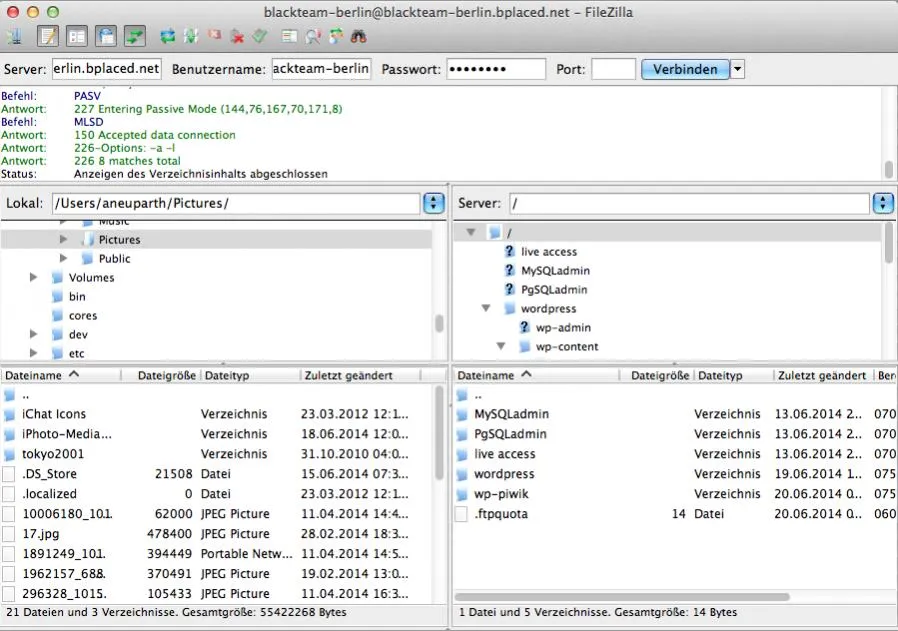Collapse the wordpress folder in server tree
This screenshot has width=898, height=631.
486,309
